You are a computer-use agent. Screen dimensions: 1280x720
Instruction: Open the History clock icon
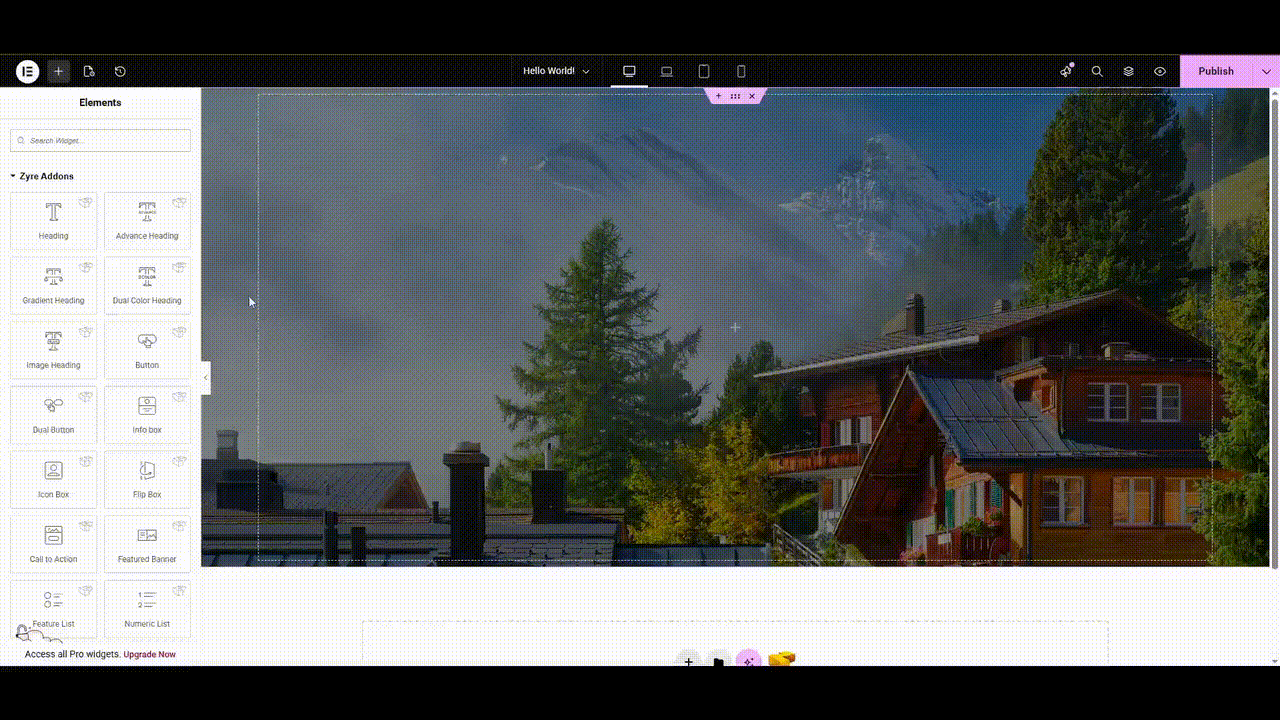[120, 71]
